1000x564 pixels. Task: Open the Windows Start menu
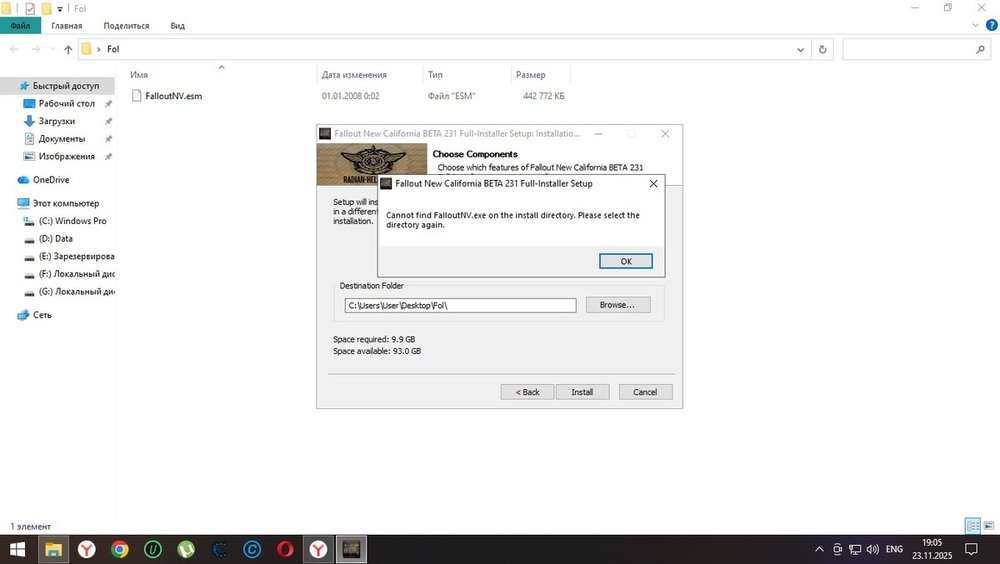(x=17, y=549)
